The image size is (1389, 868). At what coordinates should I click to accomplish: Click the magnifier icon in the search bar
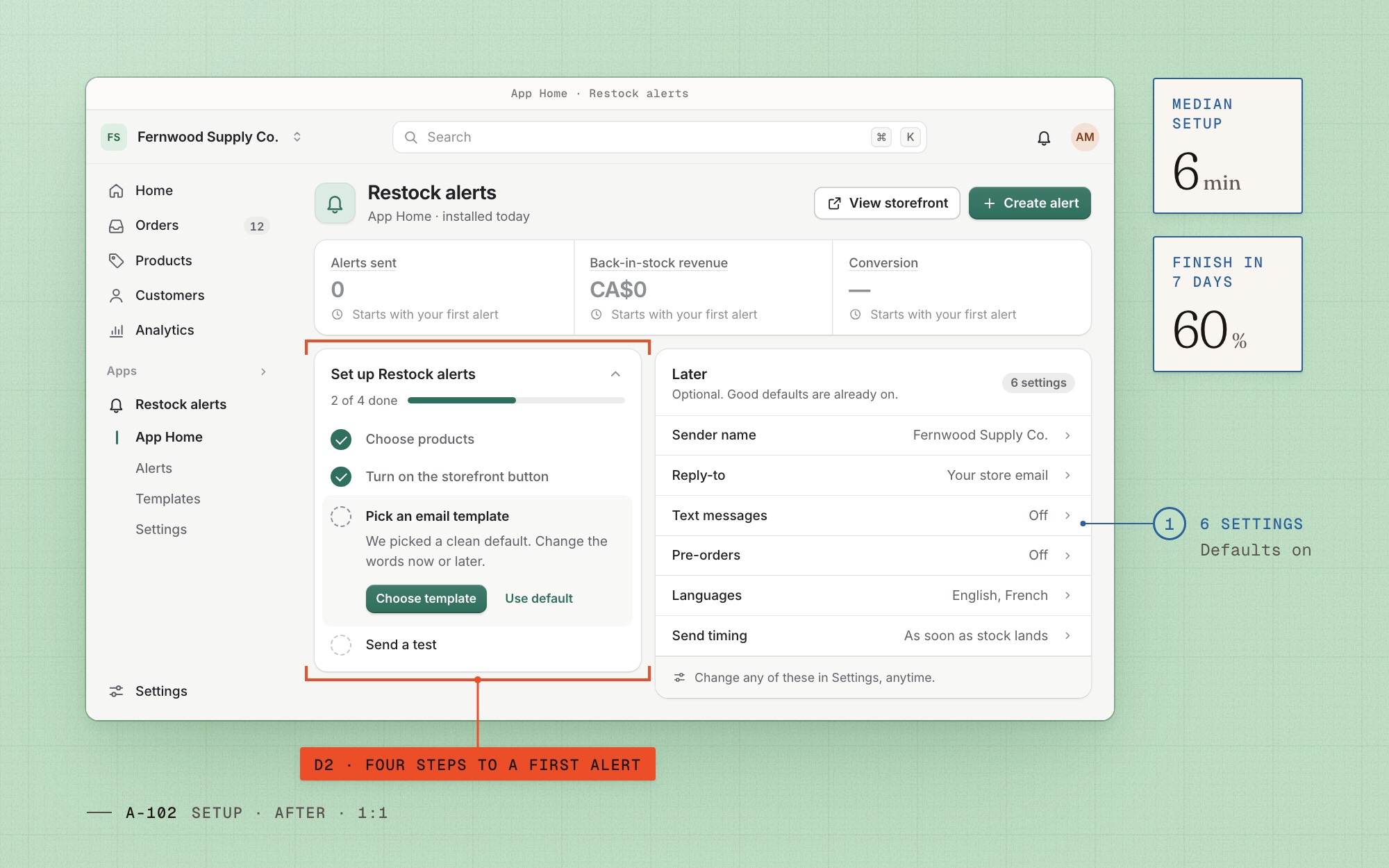click(x=411, y=137)
